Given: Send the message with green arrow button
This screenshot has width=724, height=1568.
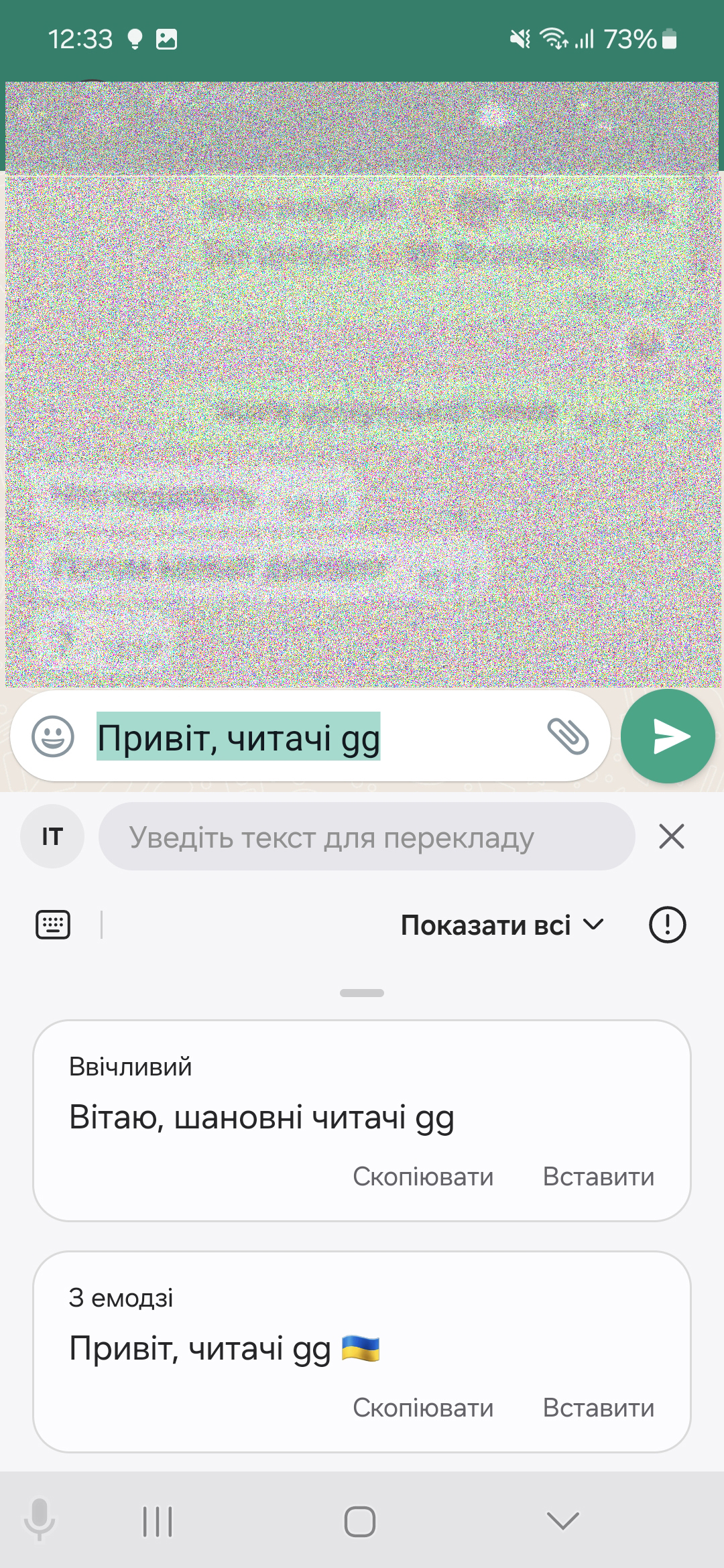Looking at the screenshot, I should [668, 736].
